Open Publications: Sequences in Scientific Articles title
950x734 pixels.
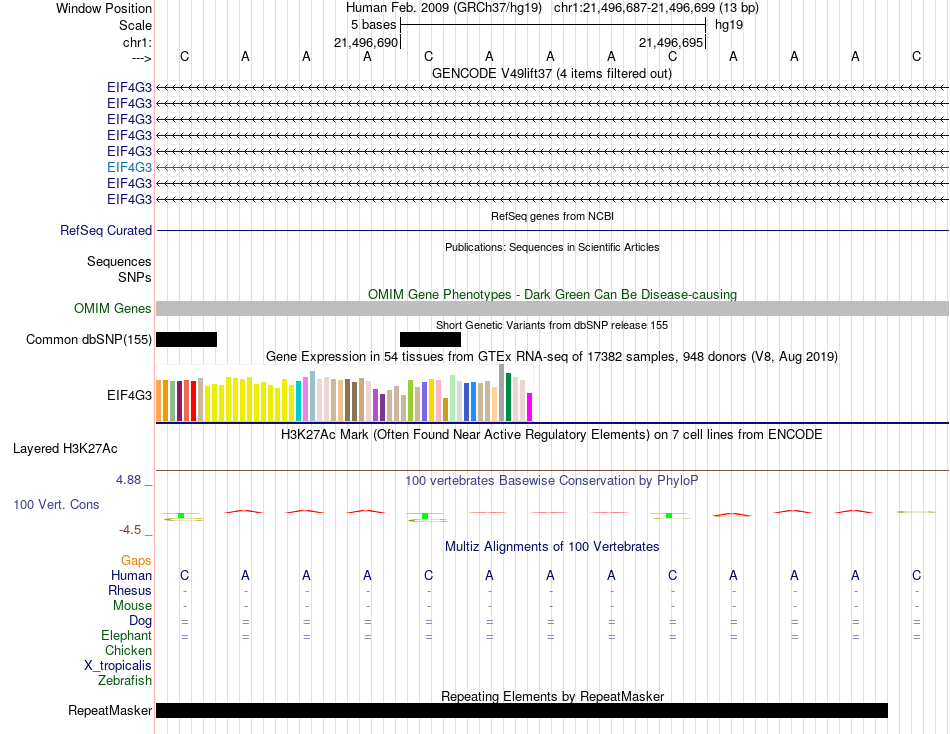point(552,247)
